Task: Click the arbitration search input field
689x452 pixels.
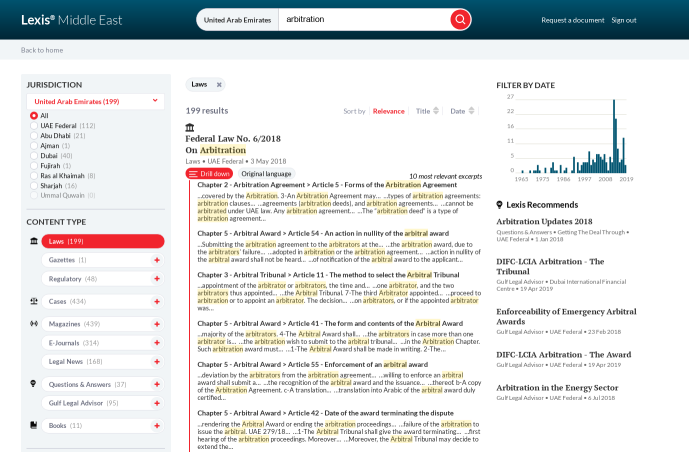Action: point(364,19)
